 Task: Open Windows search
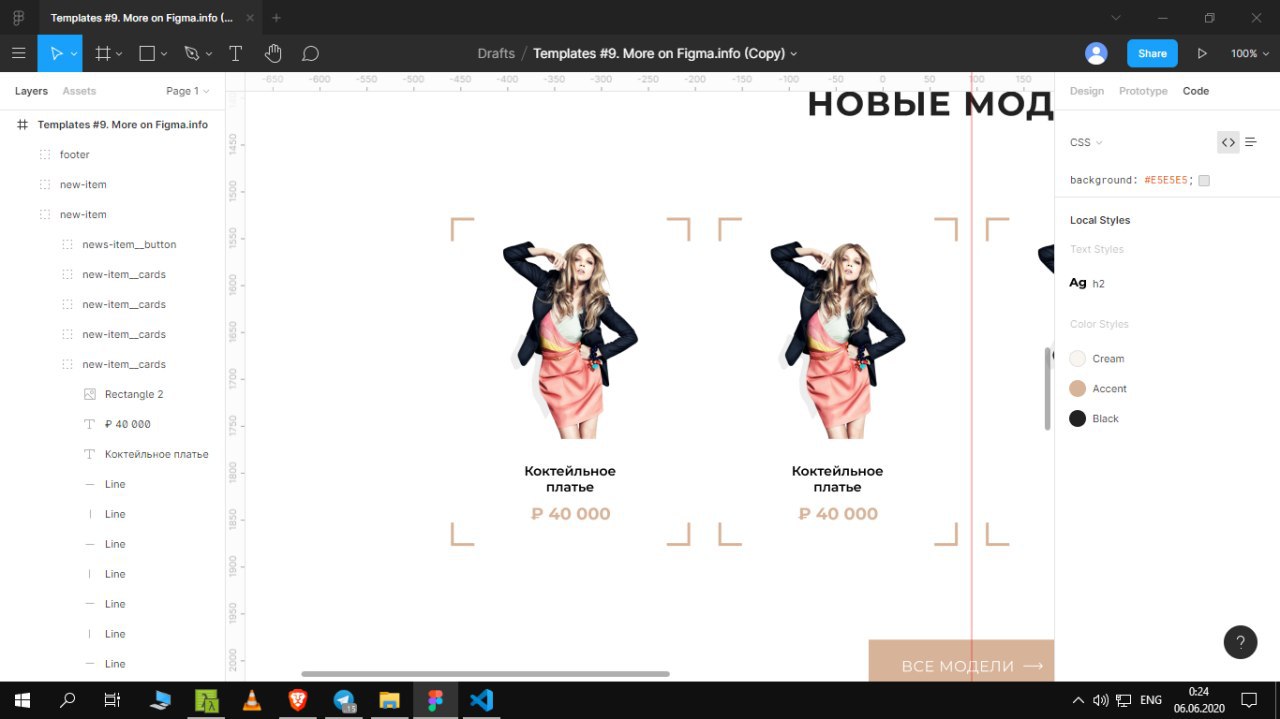pyautogui.click(x=68, y=700)
